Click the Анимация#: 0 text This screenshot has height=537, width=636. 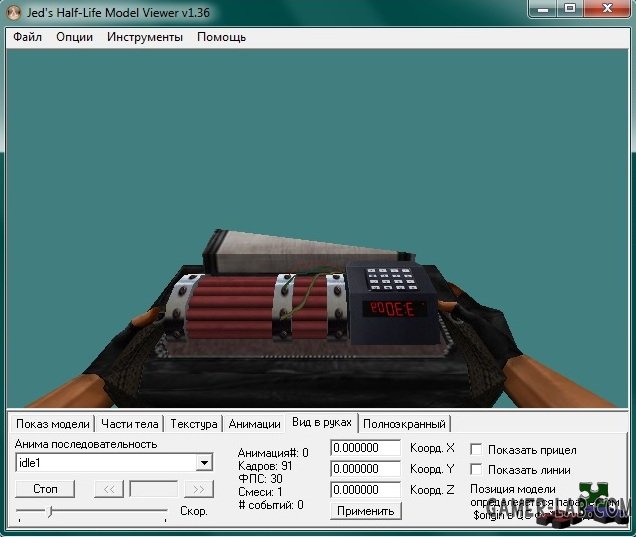[273, 453]
